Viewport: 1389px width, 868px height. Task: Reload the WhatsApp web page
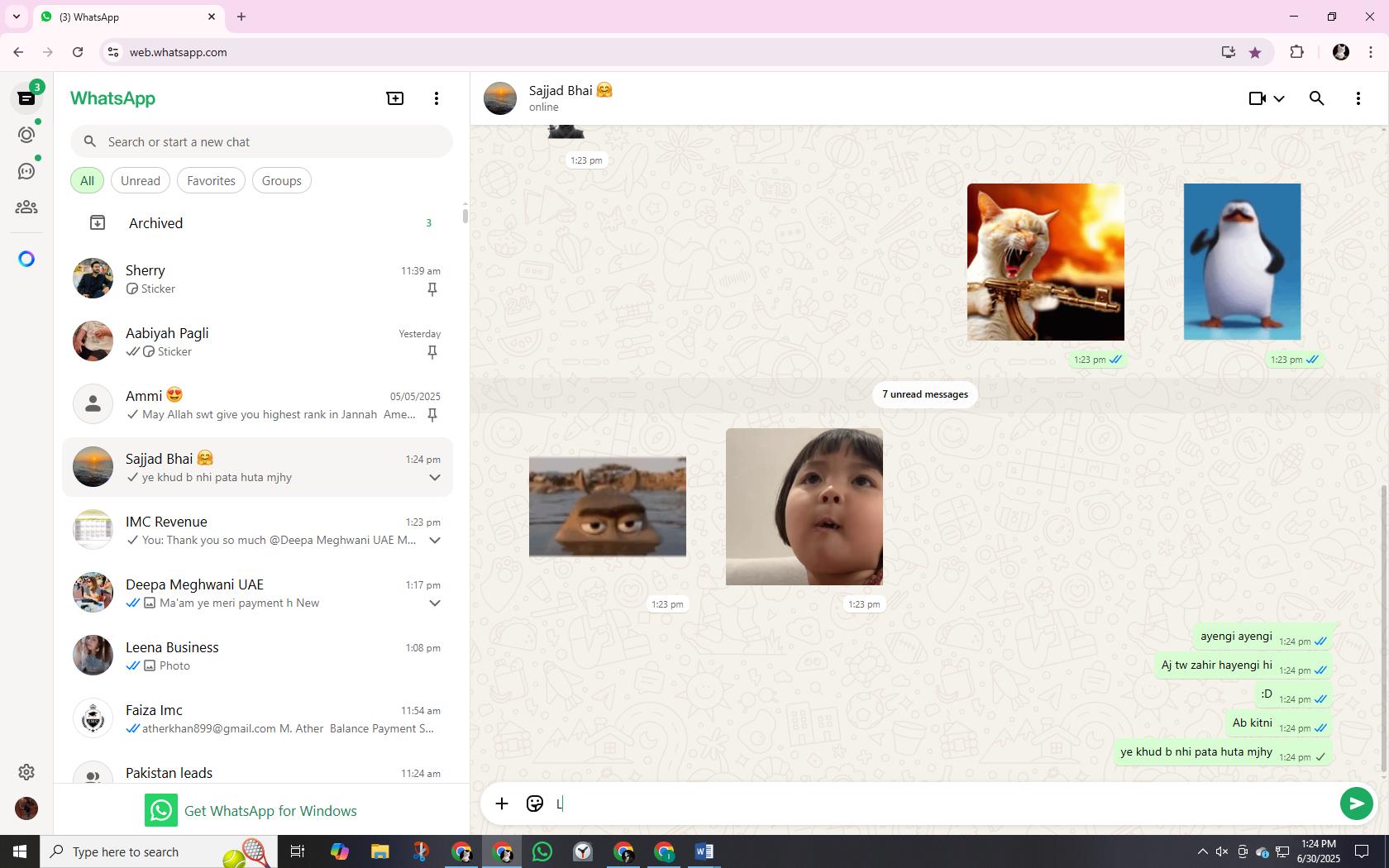tap(78, 52)
